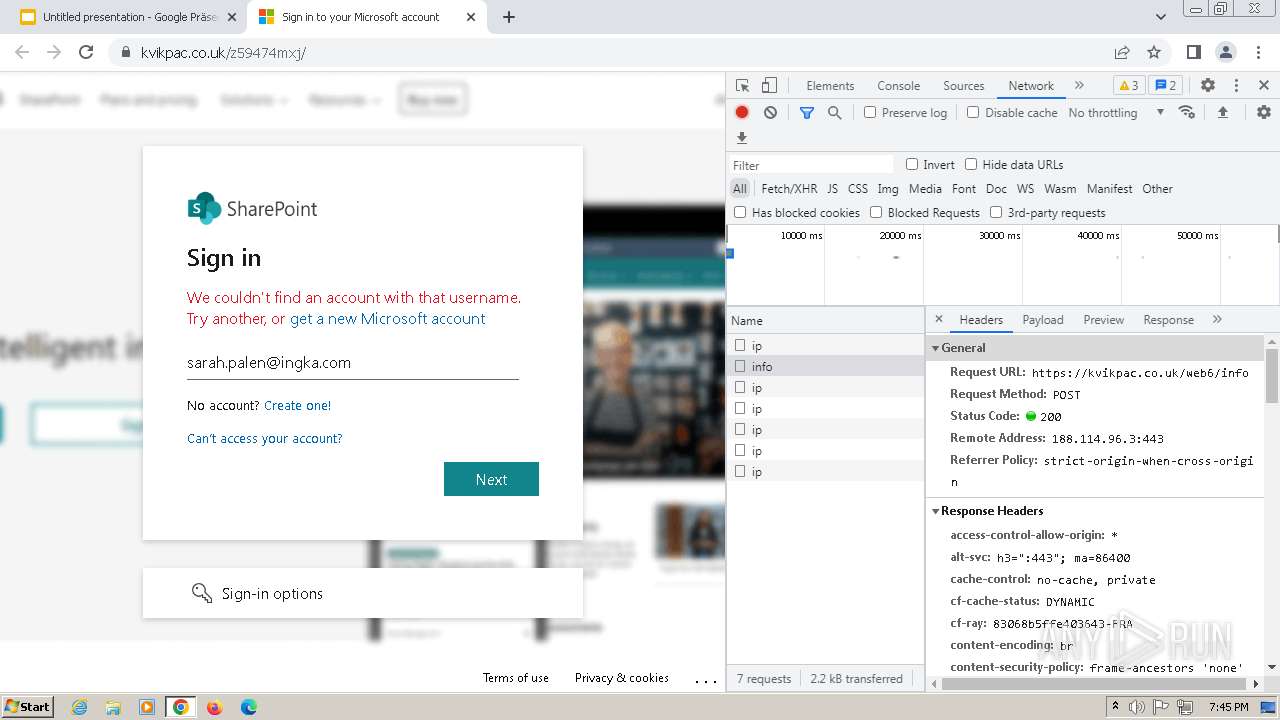Click the Windows Start button

(x=27, y=706)
